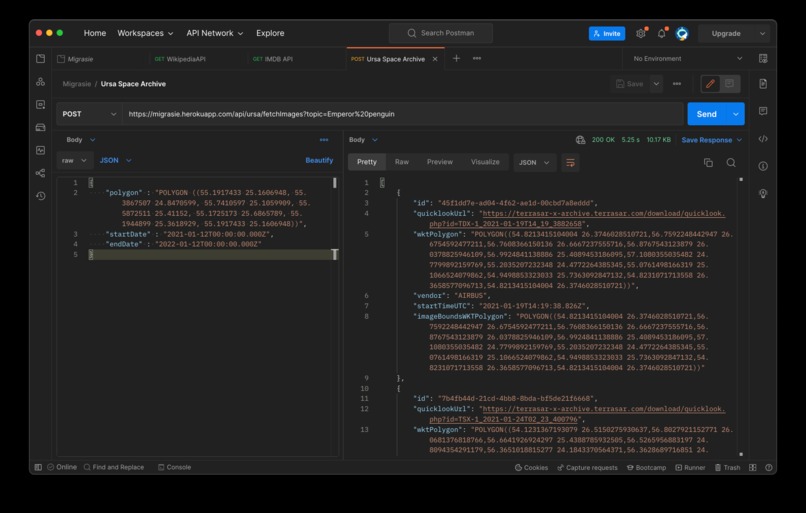Image resolution: width=806 pixels, height=513 pixels.
Task: Close the Ursa Space Archive tab
Action: 435,59
